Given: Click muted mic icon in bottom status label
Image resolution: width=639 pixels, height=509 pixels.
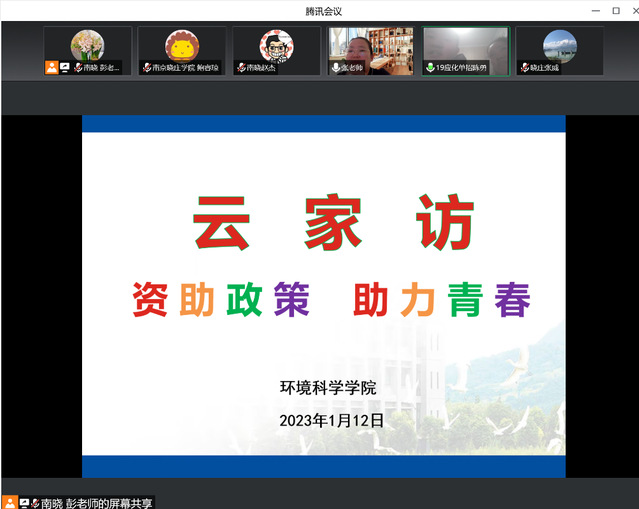Looking at the screenshot, I should pyautogui.click(x=35, y=502).
